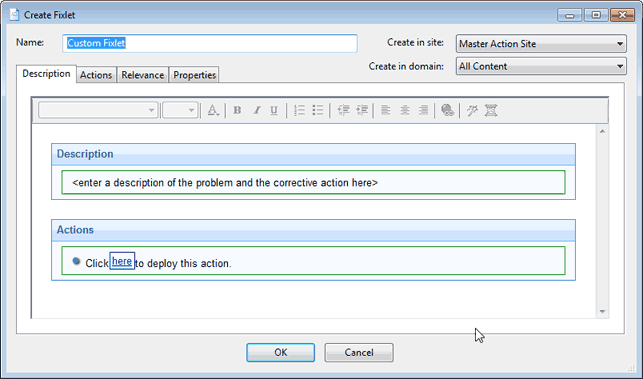Switch to the Actions tab
This screenshot has height=379, width=643.
coord(96,75)
